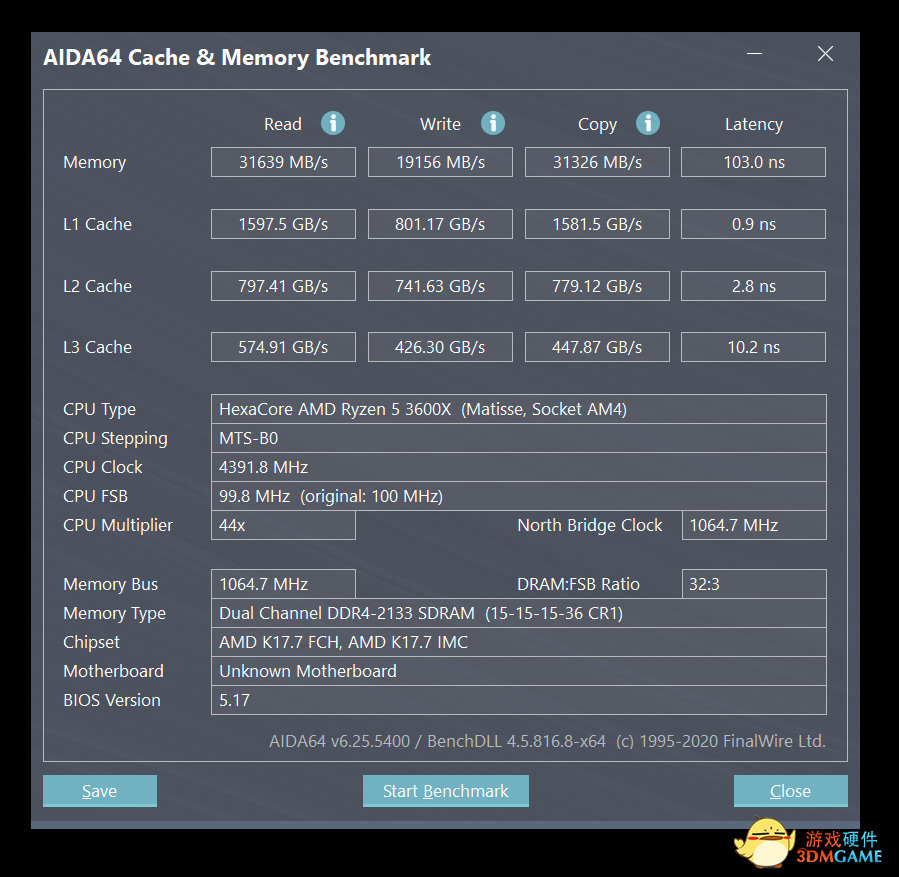Click CPU Stepping value MTS-B0

(x=518, y=438)
